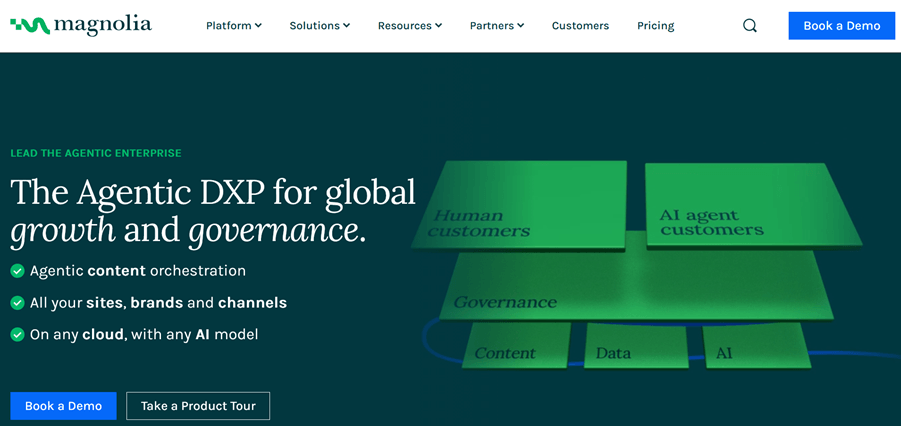Click the AI tile in diagram
This screenshot has width=901, height=426.
[x=757, y=346]
